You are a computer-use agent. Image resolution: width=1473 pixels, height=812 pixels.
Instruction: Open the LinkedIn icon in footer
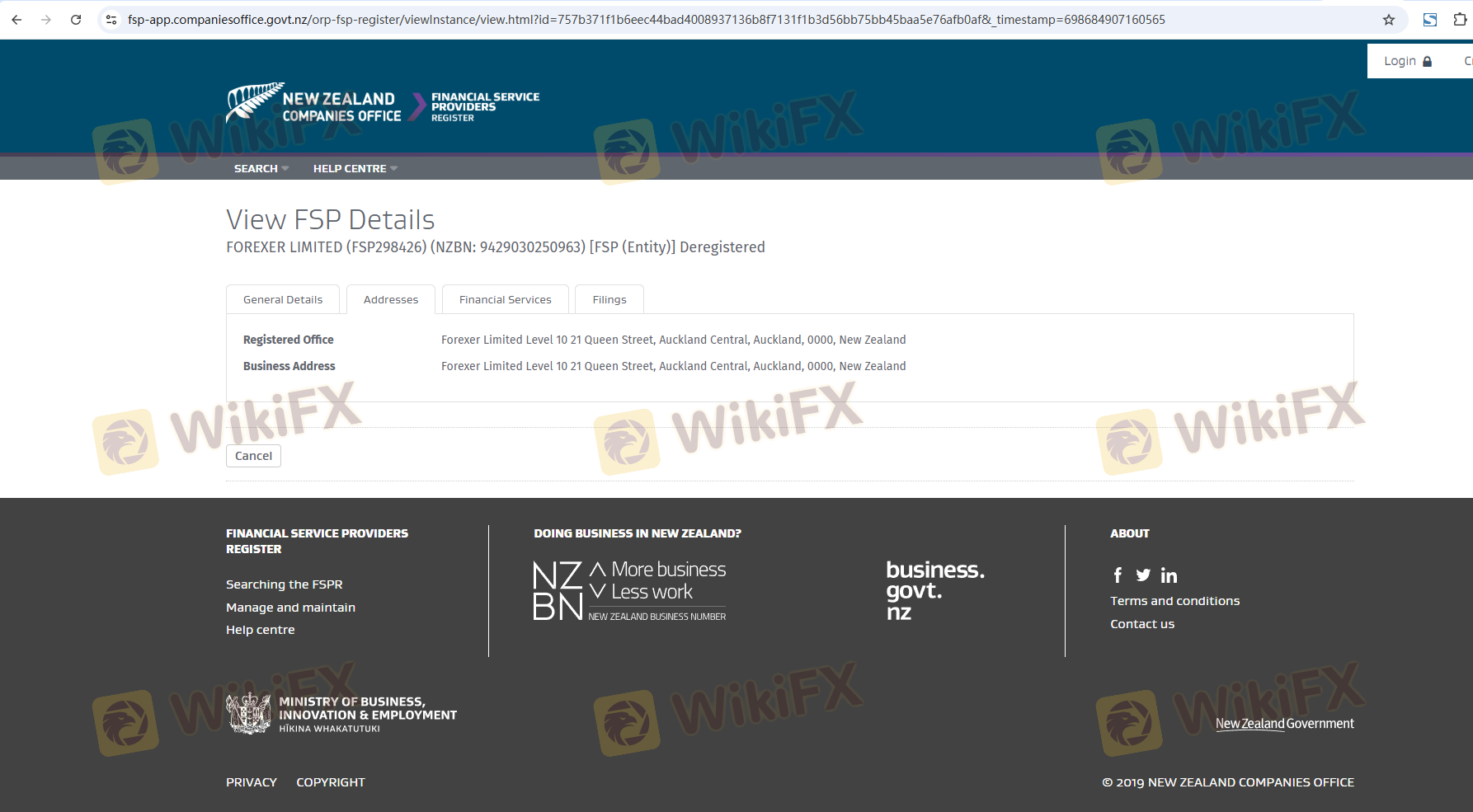[x=1169, y=575]
